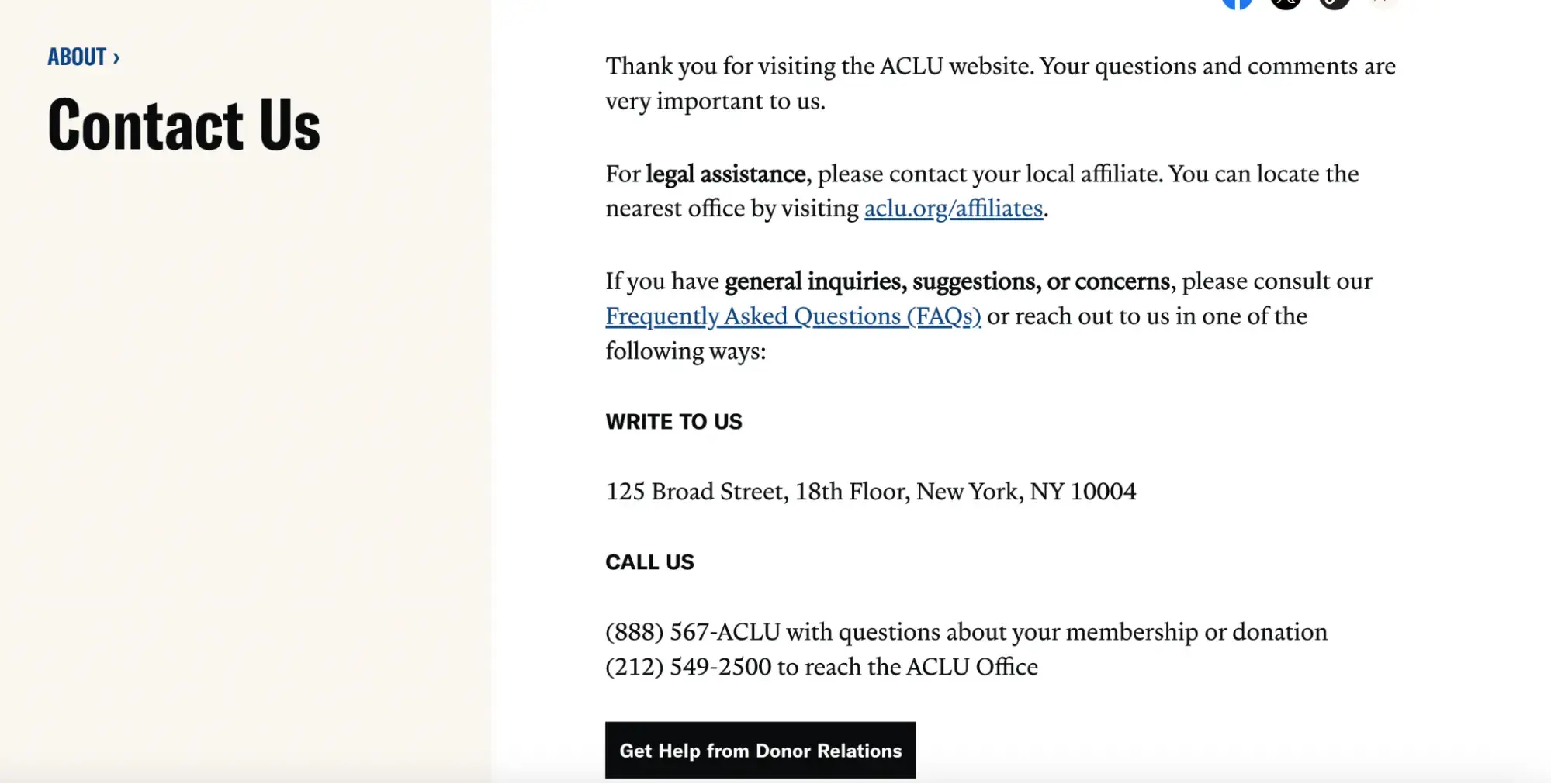Click Get Help from Donor Relations
Screen dimensions: 1551x784
click(x=760, y=750)
